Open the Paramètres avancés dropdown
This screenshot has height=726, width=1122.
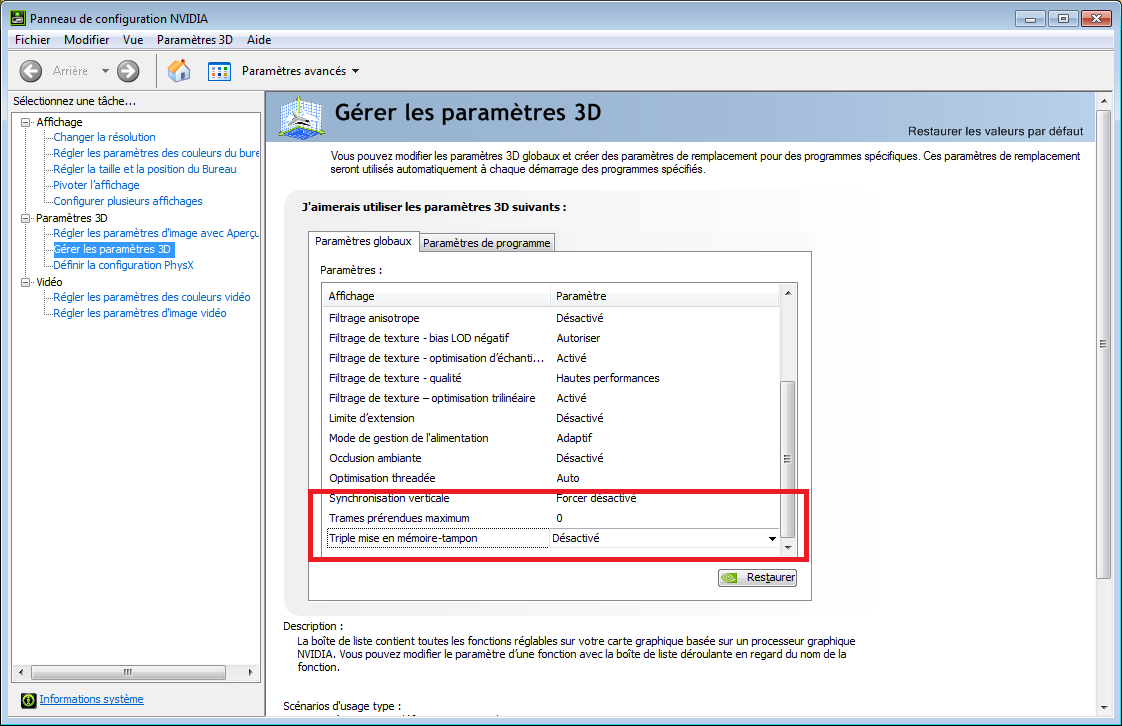point(301,71)
